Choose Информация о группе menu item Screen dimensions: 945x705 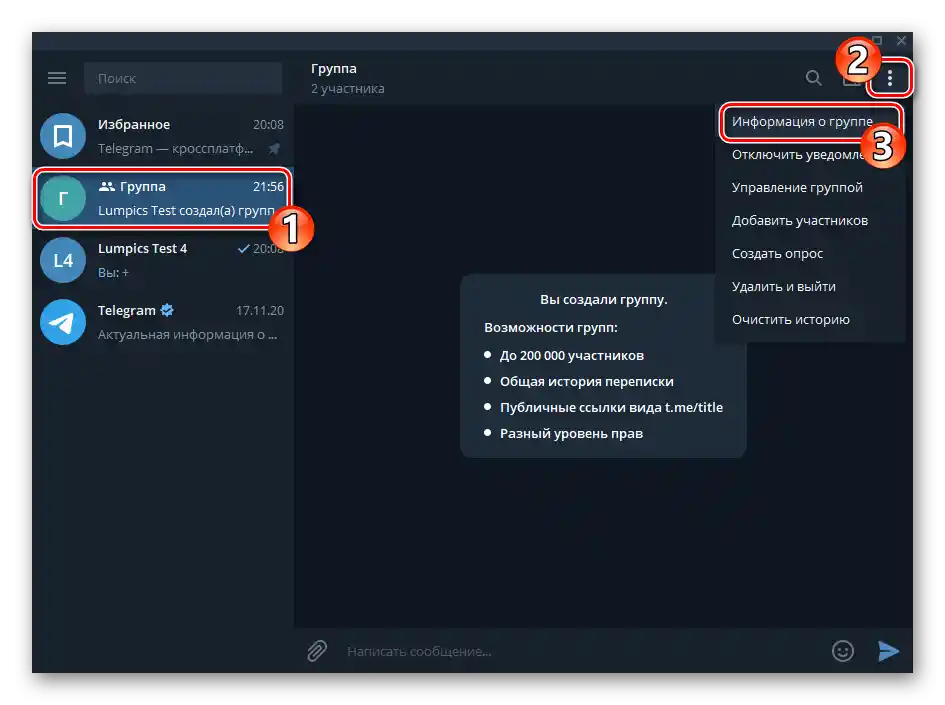coord(810,122)
